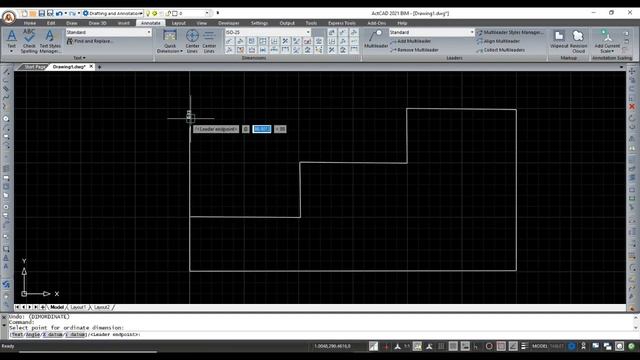Click the Open folder icon
640x360 pixels.
[x=33, y=13]
